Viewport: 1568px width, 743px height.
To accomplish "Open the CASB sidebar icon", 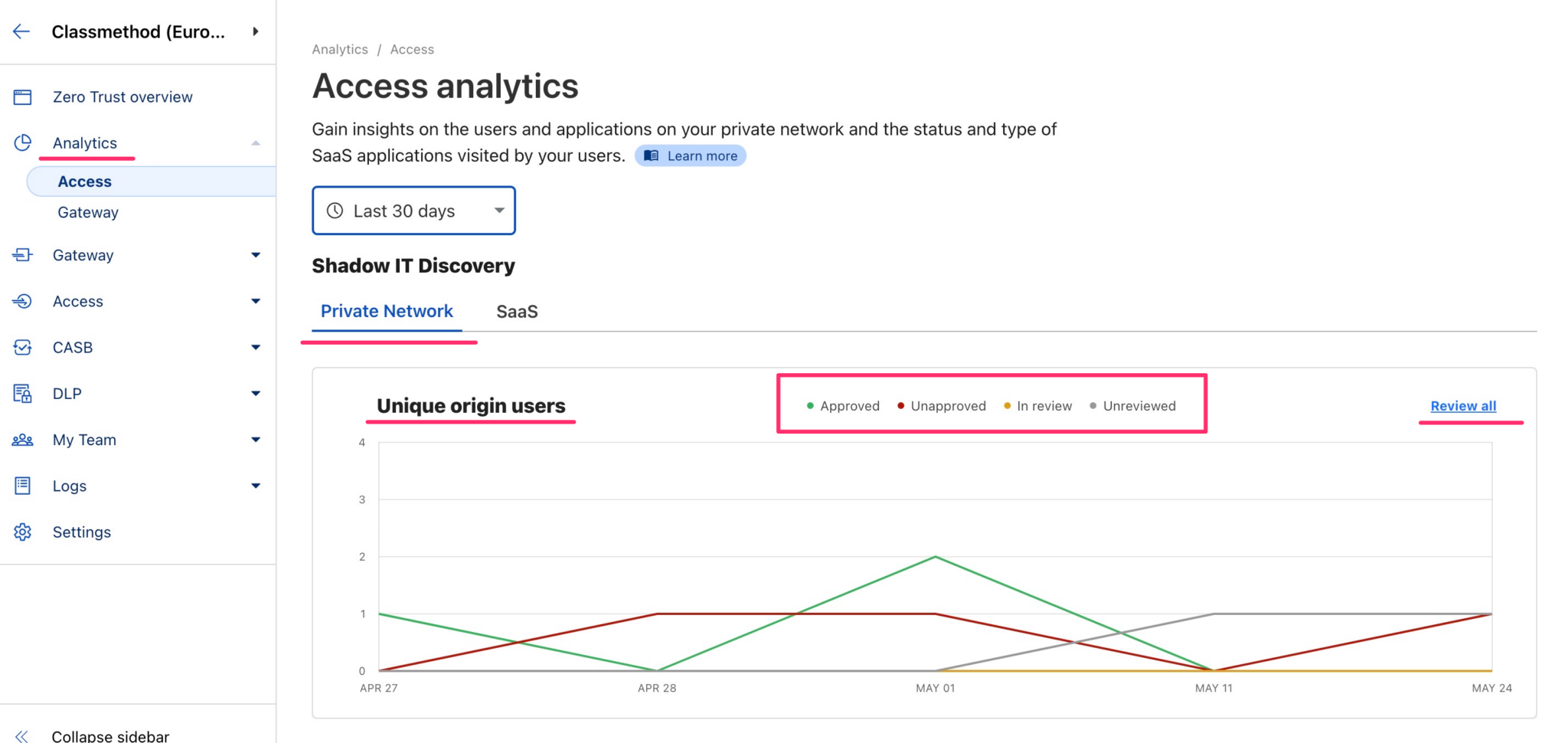I will coord(24,347).
